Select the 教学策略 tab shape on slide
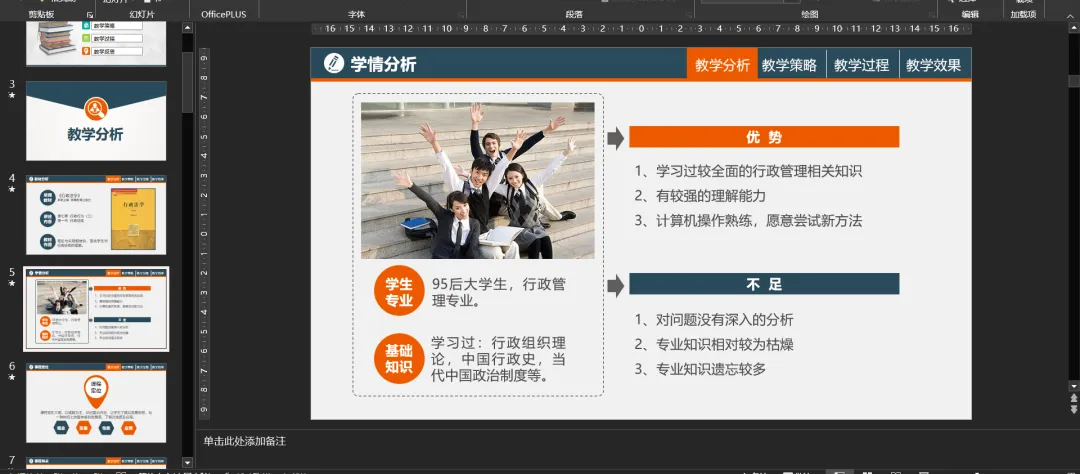The height and width of the screenshot is (474, 1080). (791, 64)
